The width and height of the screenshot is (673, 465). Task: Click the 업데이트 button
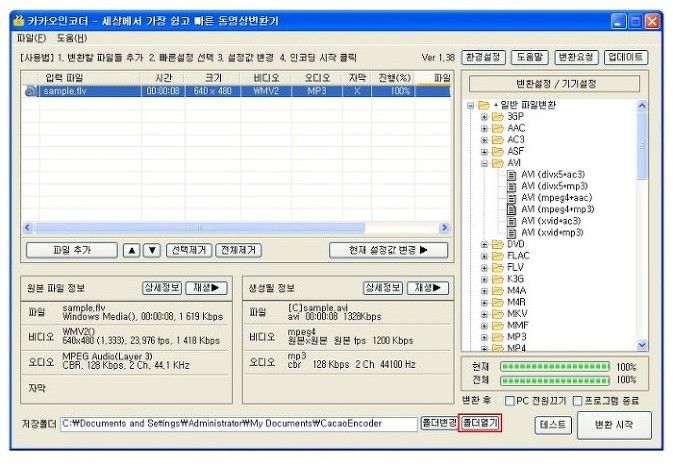tap(626, 57)
